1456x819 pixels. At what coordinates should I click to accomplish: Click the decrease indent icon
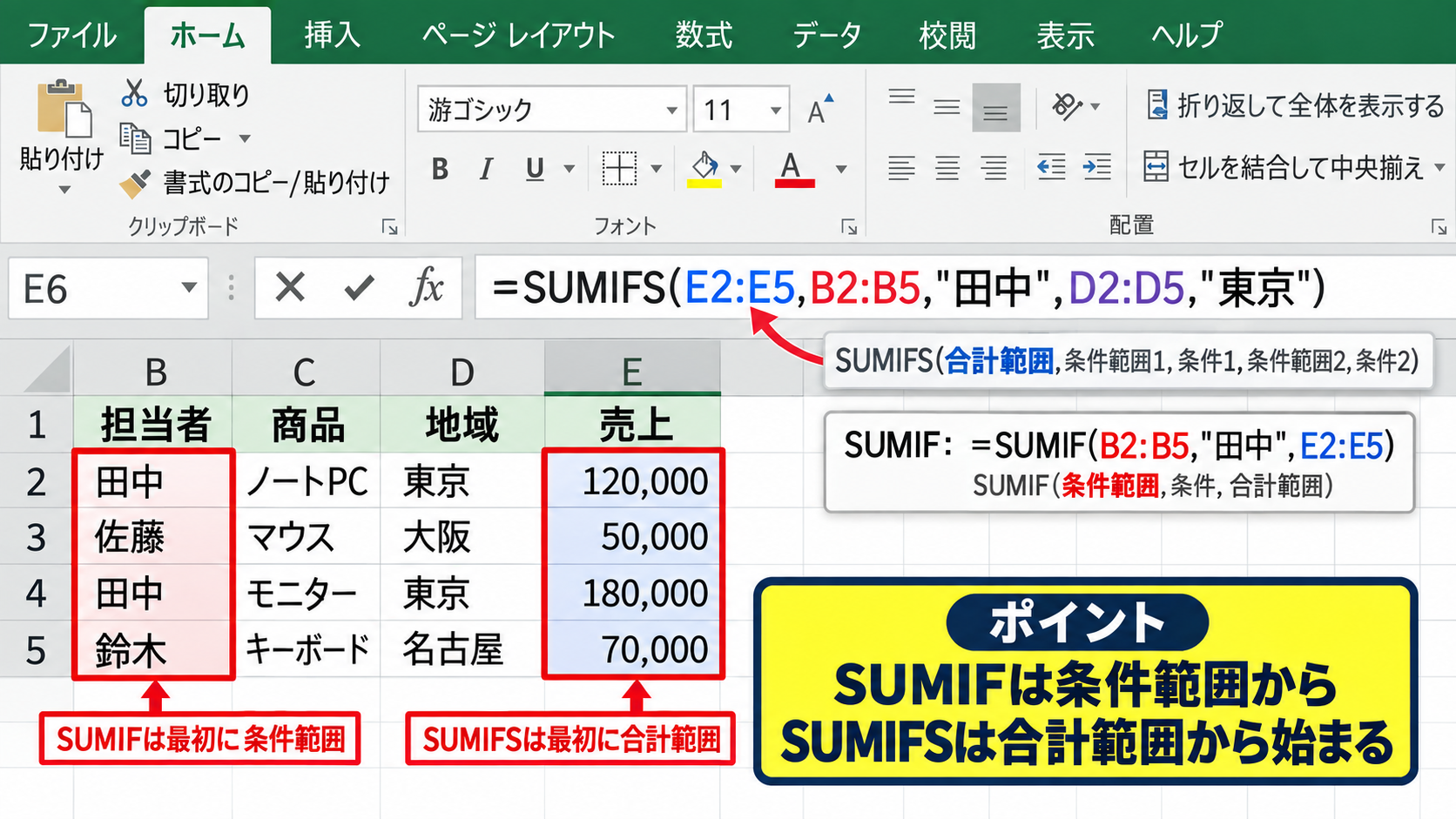click(1051, 166)
